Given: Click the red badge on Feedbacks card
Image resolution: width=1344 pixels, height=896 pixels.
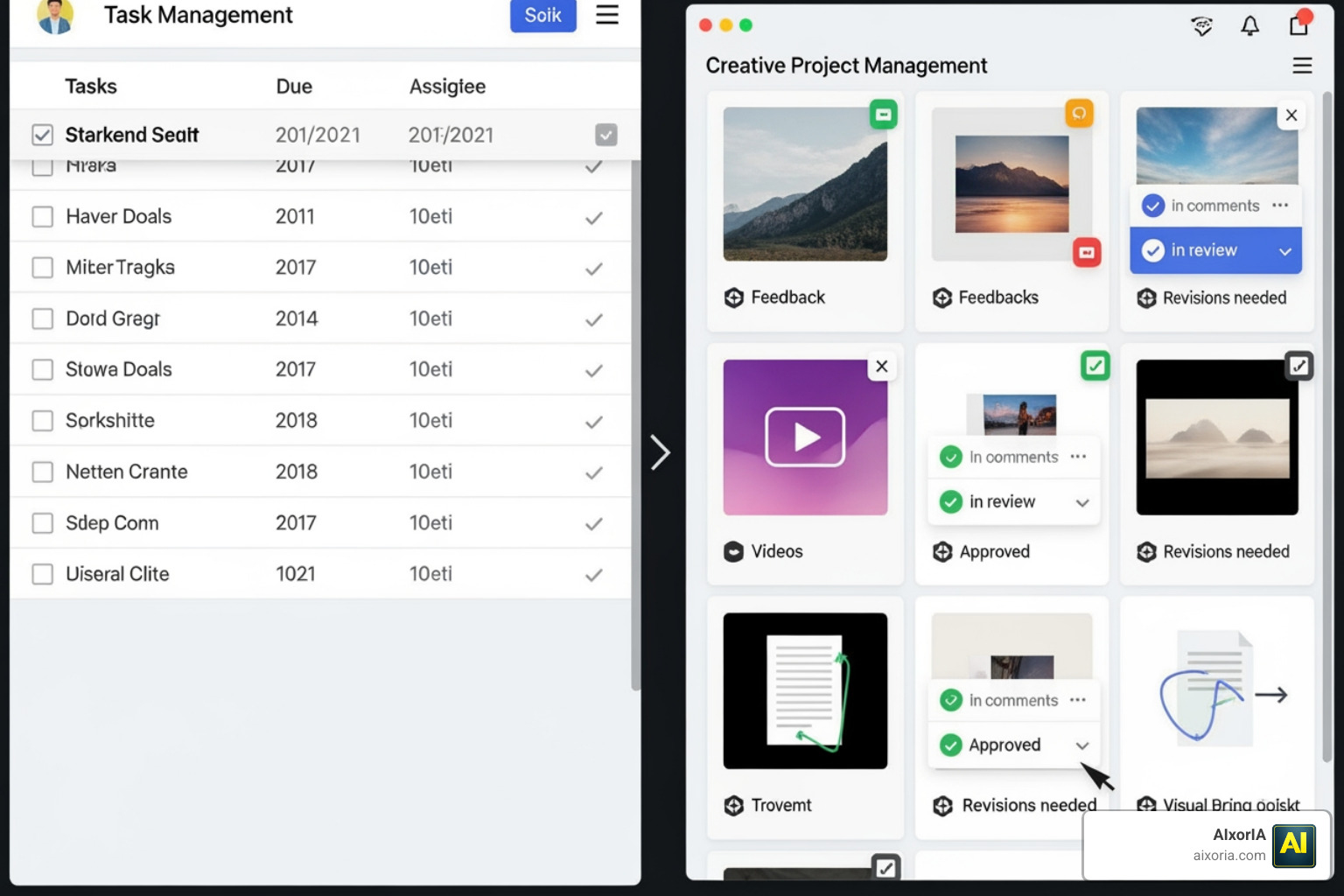Looking at the screenshot, I should click(1087, 252).
